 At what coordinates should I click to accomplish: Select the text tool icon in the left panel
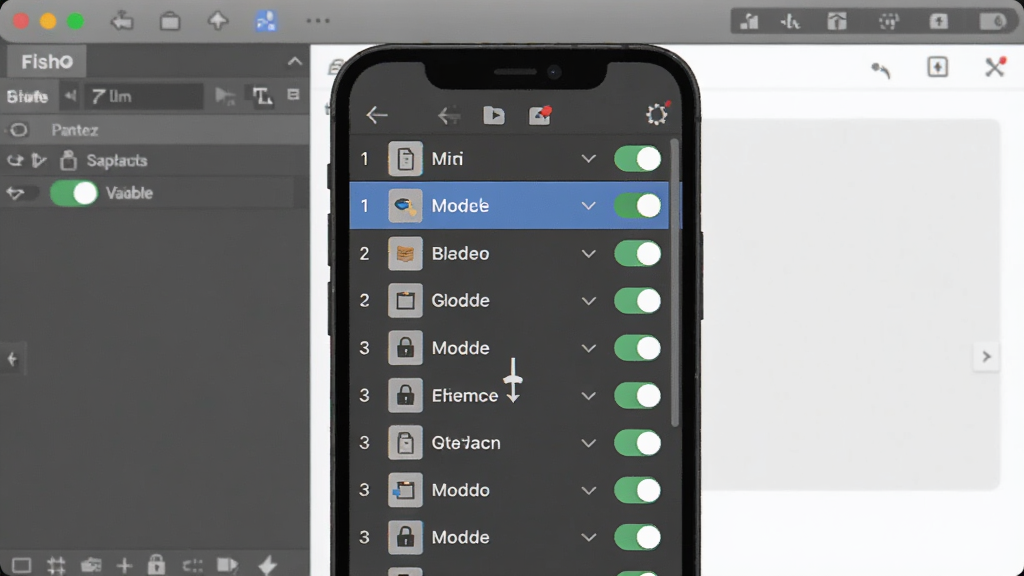pos(263,97)
